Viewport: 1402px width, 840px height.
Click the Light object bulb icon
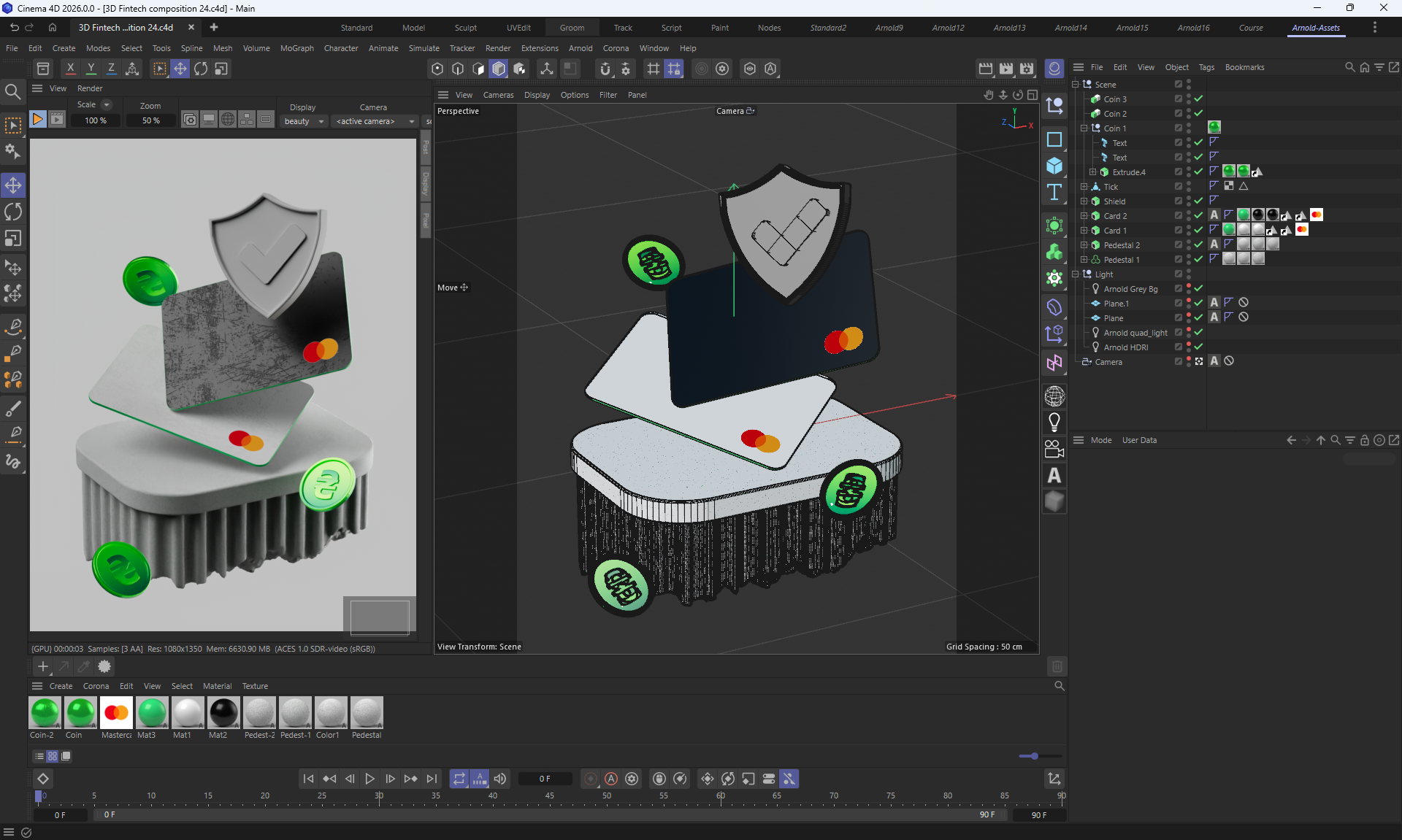pos(1054,423)
